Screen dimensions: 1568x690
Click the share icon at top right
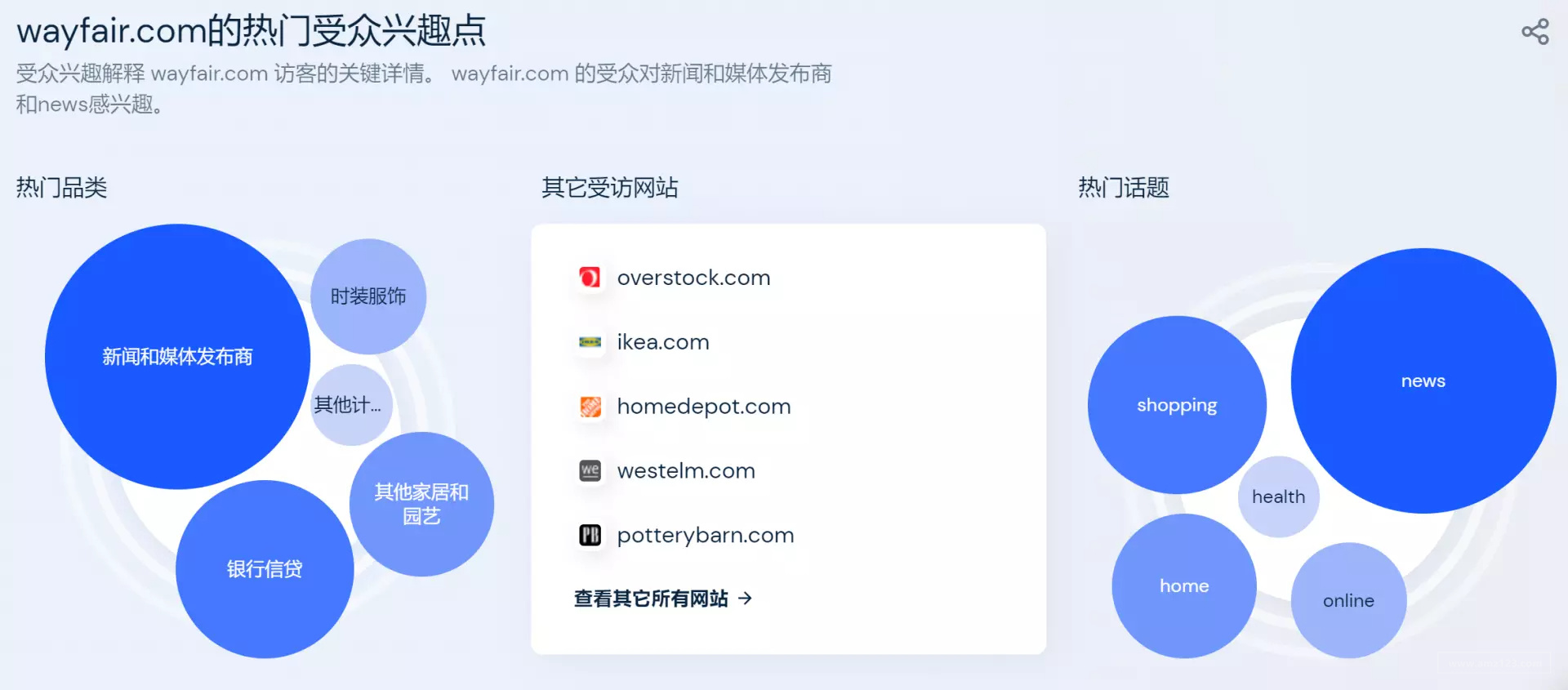click(x=1535, y=32)
